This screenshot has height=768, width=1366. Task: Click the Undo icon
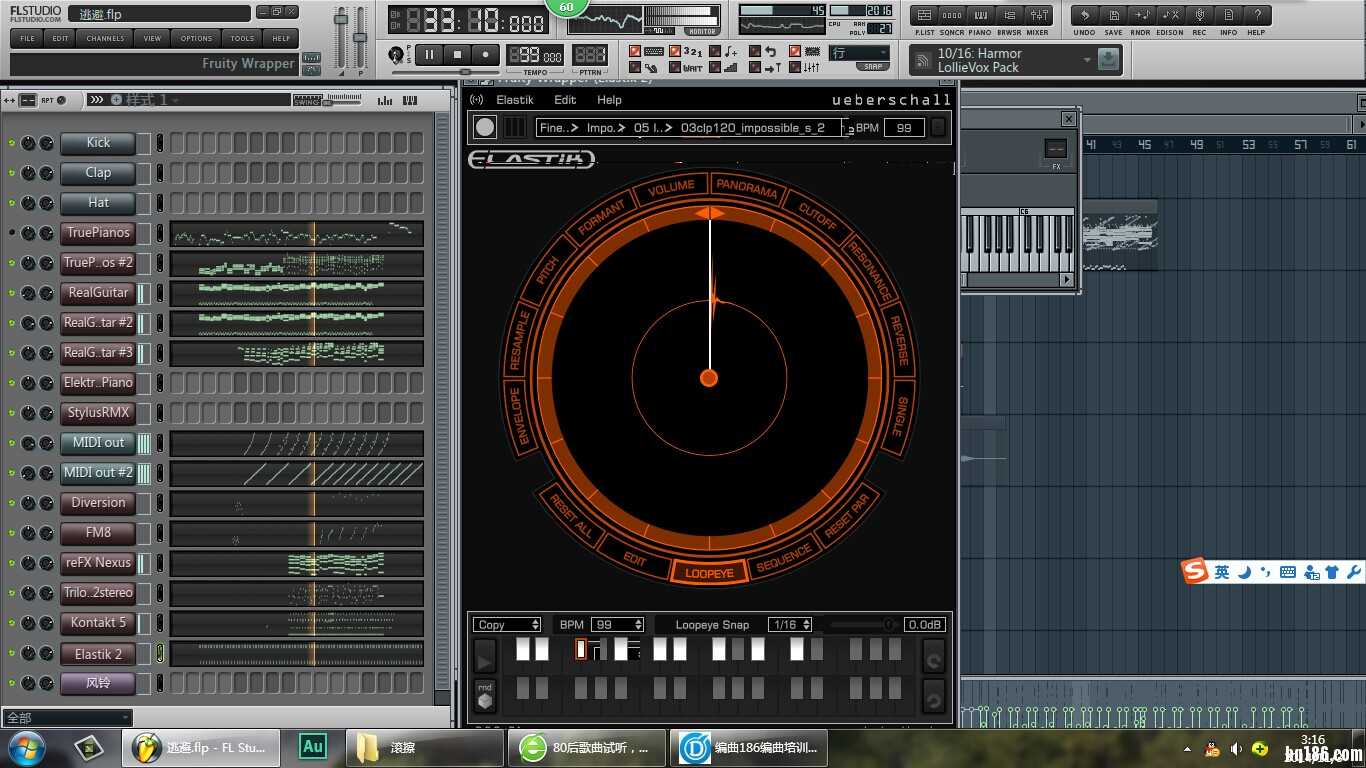point(1085,15)
